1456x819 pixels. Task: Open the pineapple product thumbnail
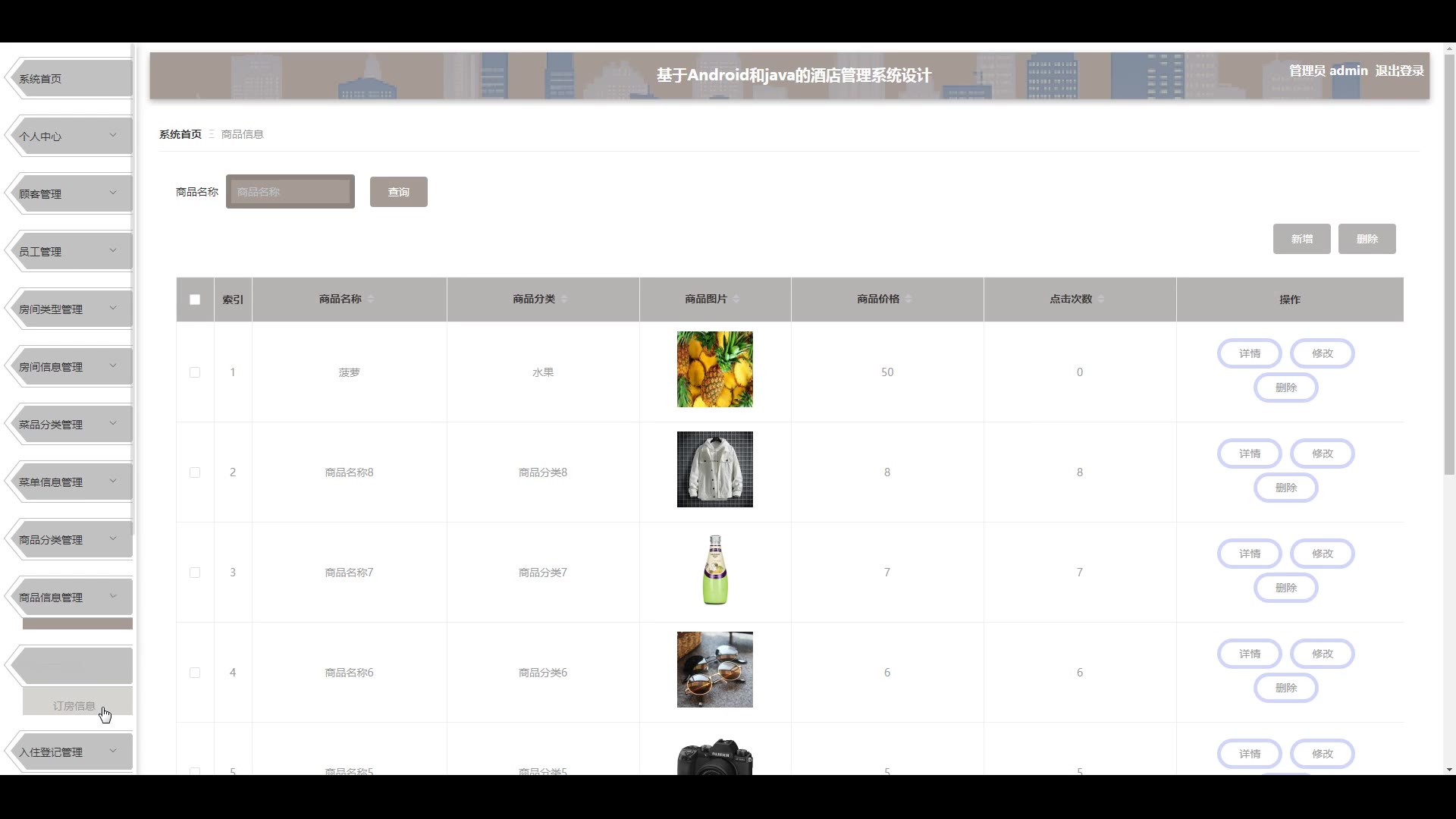coord(714,369)
